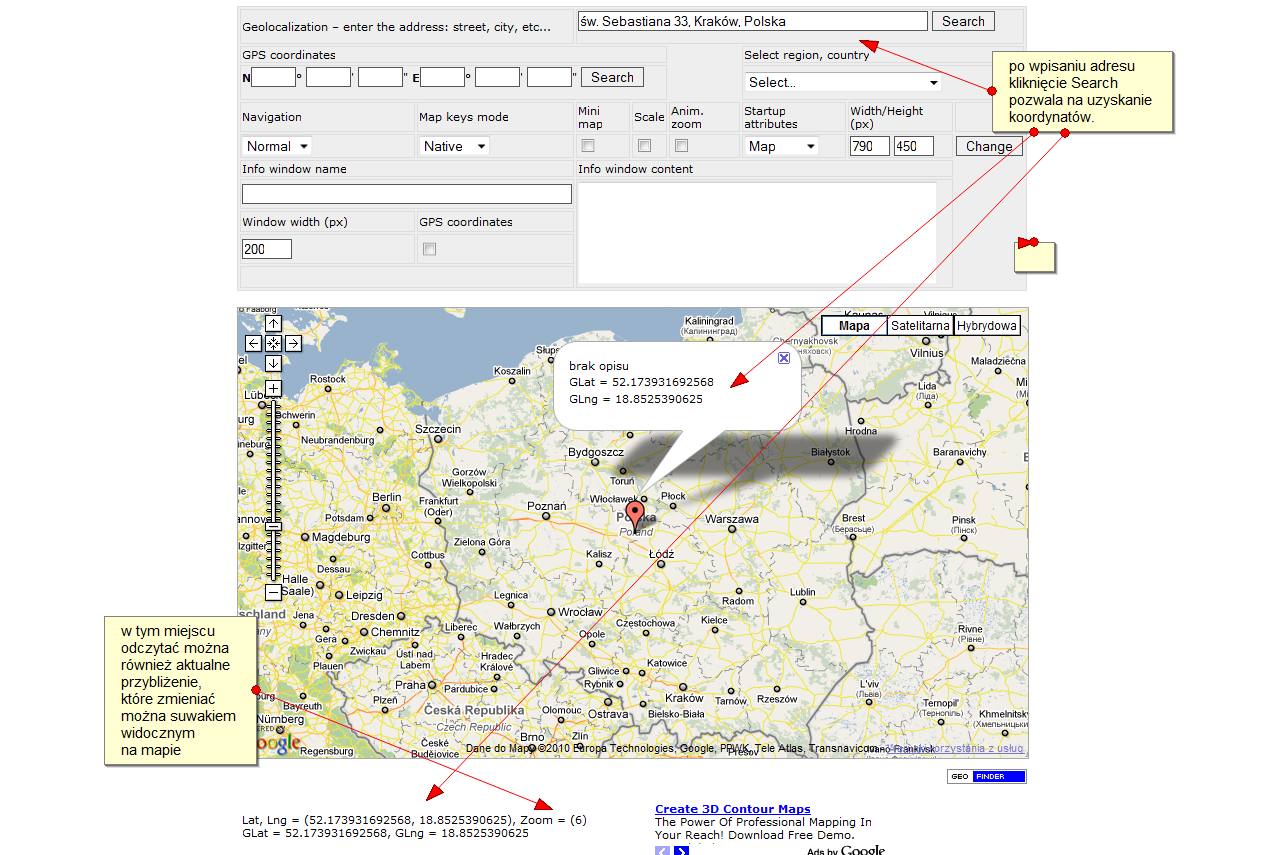
Task: Click the Dresden label on the map
Action: [x=372, y=617]
